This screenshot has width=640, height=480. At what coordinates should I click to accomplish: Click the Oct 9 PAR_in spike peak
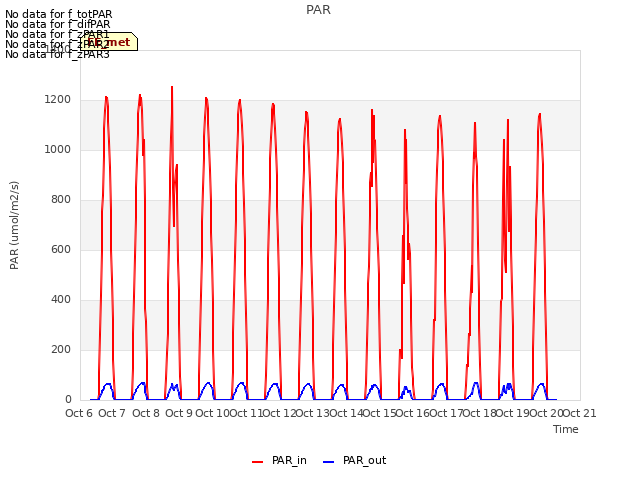click(172, 87)
